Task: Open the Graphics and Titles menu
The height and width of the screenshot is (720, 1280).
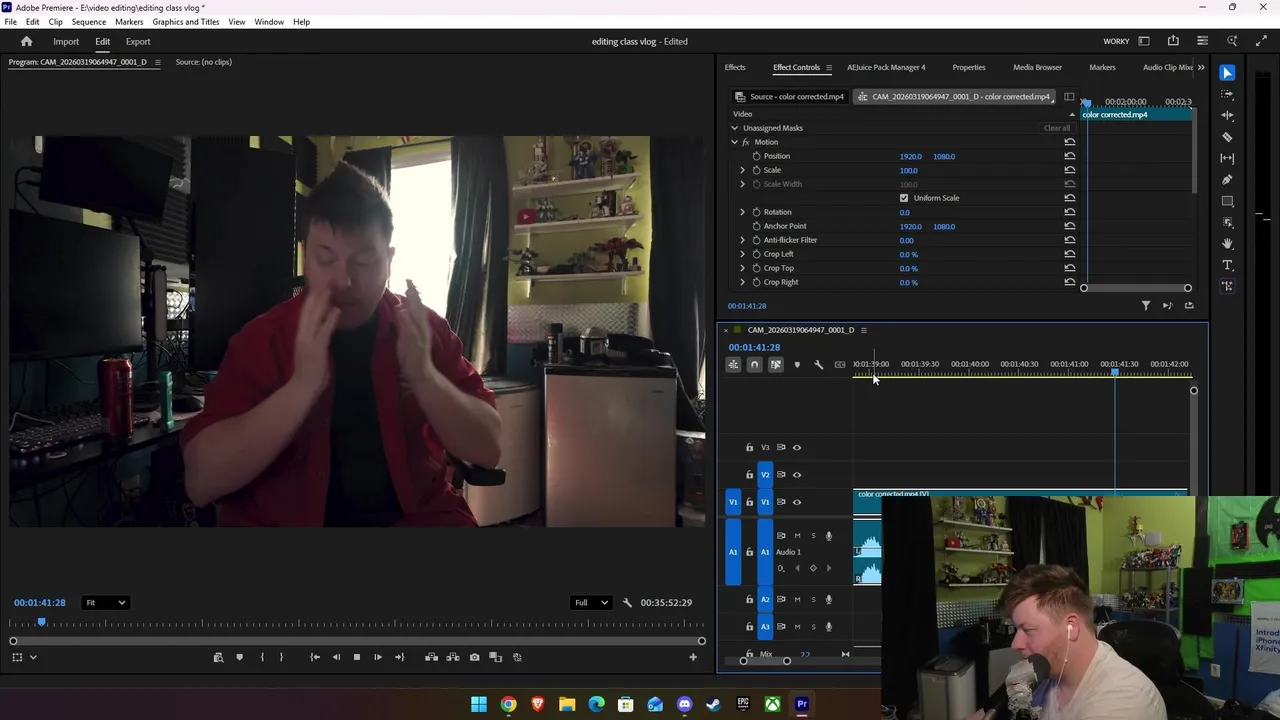Action: 186,21
